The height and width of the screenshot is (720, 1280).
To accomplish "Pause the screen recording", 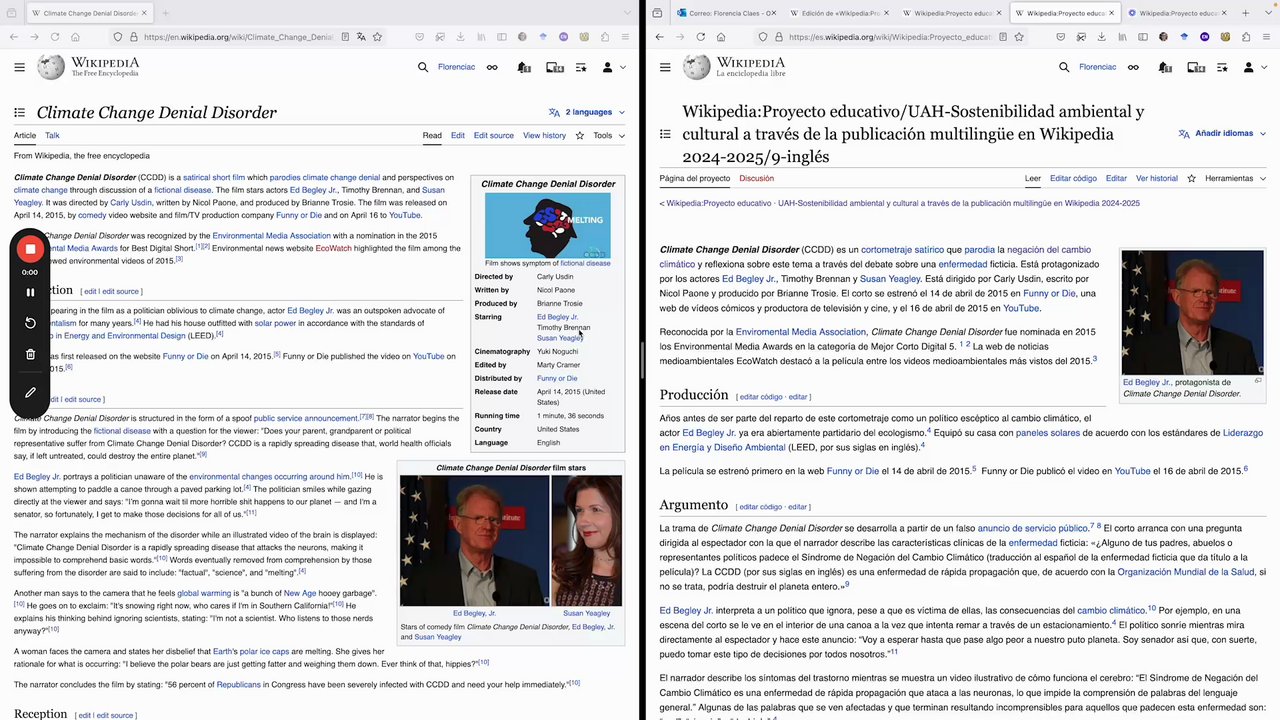I will 30,292.
